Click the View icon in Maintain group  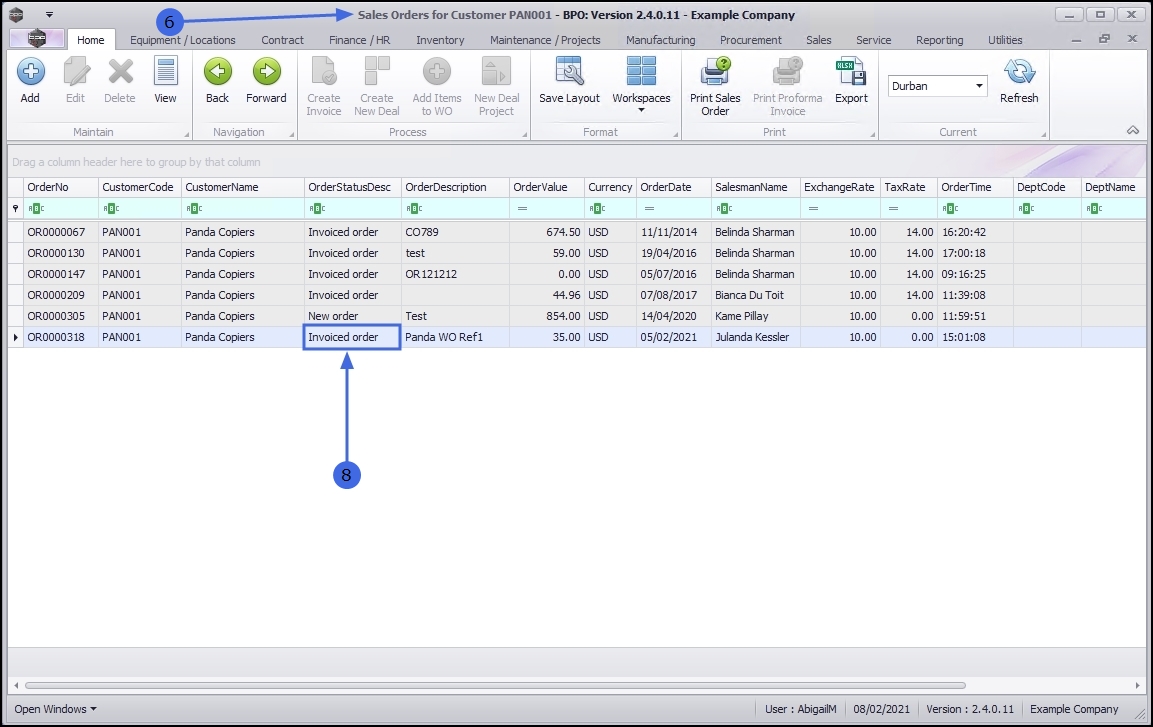pyautogui.click(x=165, y=80)
